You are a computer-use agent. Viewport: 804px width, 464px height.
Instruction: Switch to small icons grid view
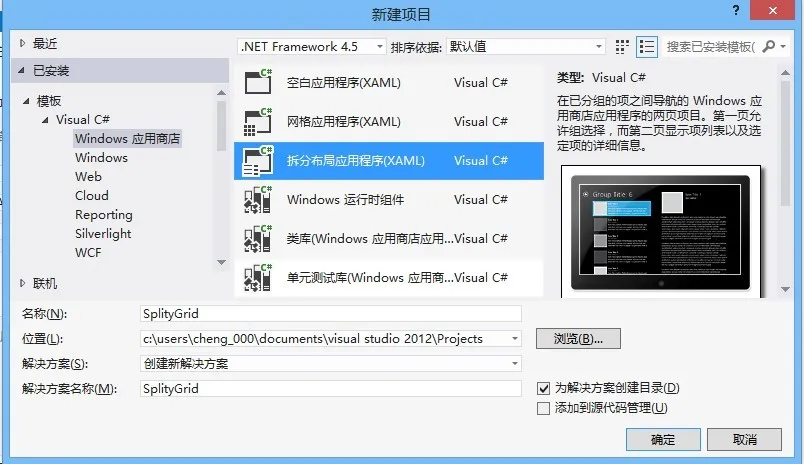click(x=622, y=47)
